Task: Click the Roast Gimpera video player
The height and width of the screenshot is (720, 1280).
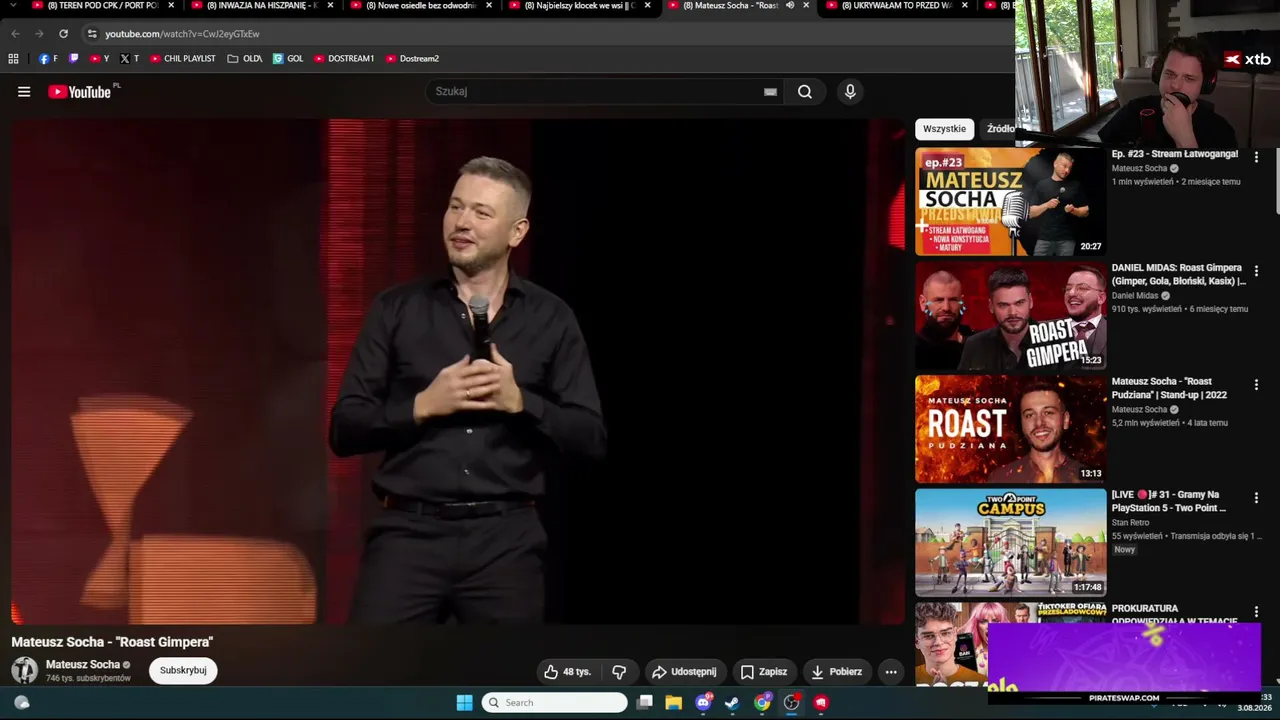Action: pyautogui.click(x=458, y=371)
